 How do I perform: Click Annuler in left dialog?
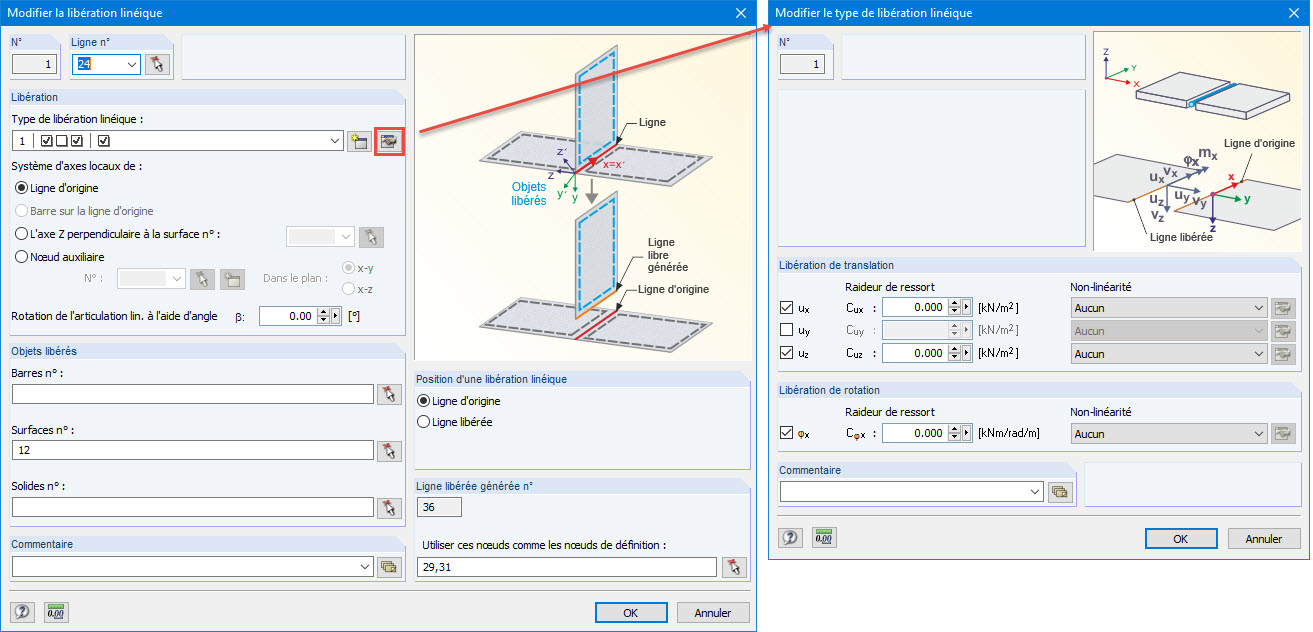(x=713, y=613)
